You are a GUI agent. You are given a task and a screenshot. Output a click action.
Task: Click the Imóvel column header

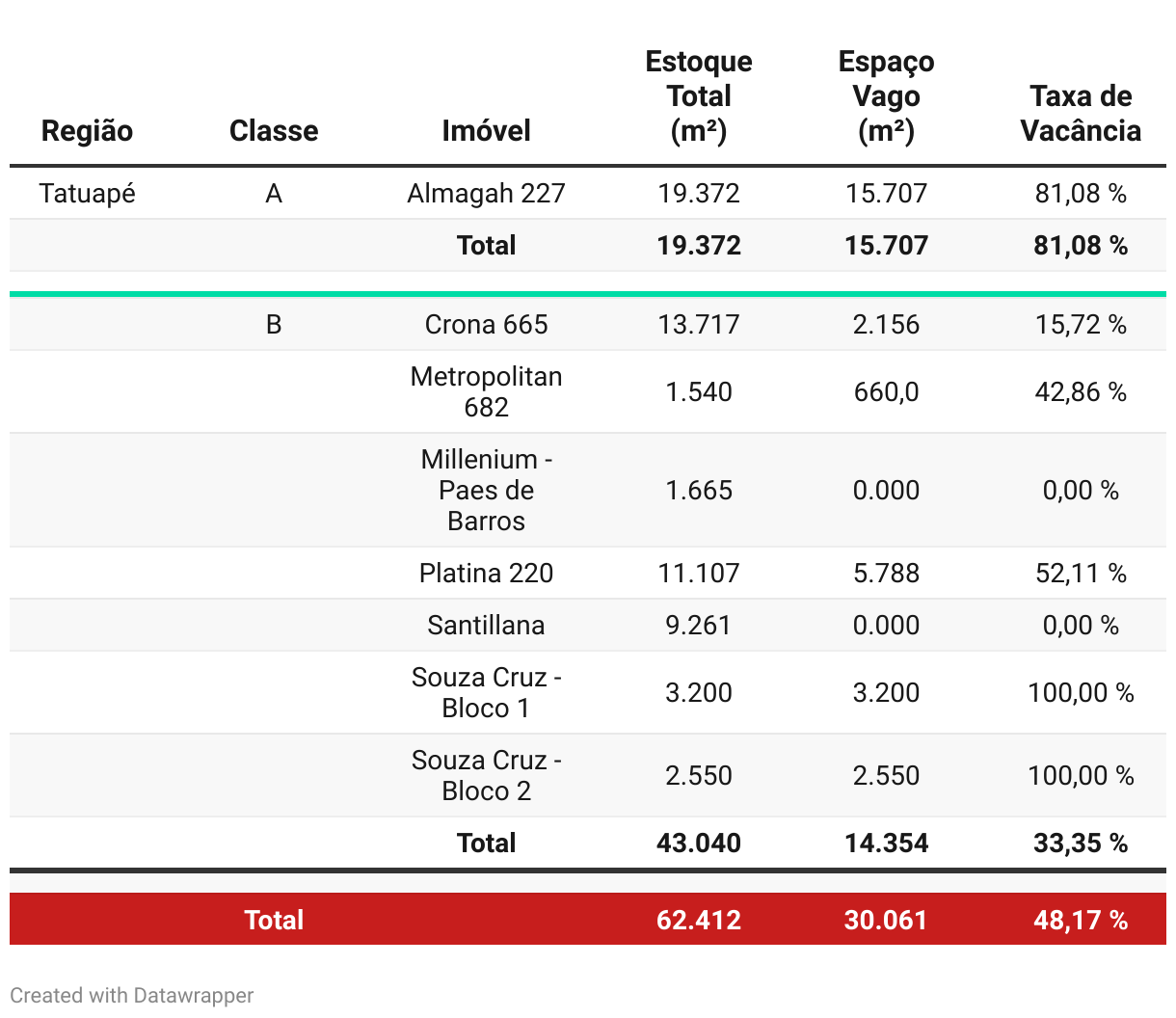[486, 131]
